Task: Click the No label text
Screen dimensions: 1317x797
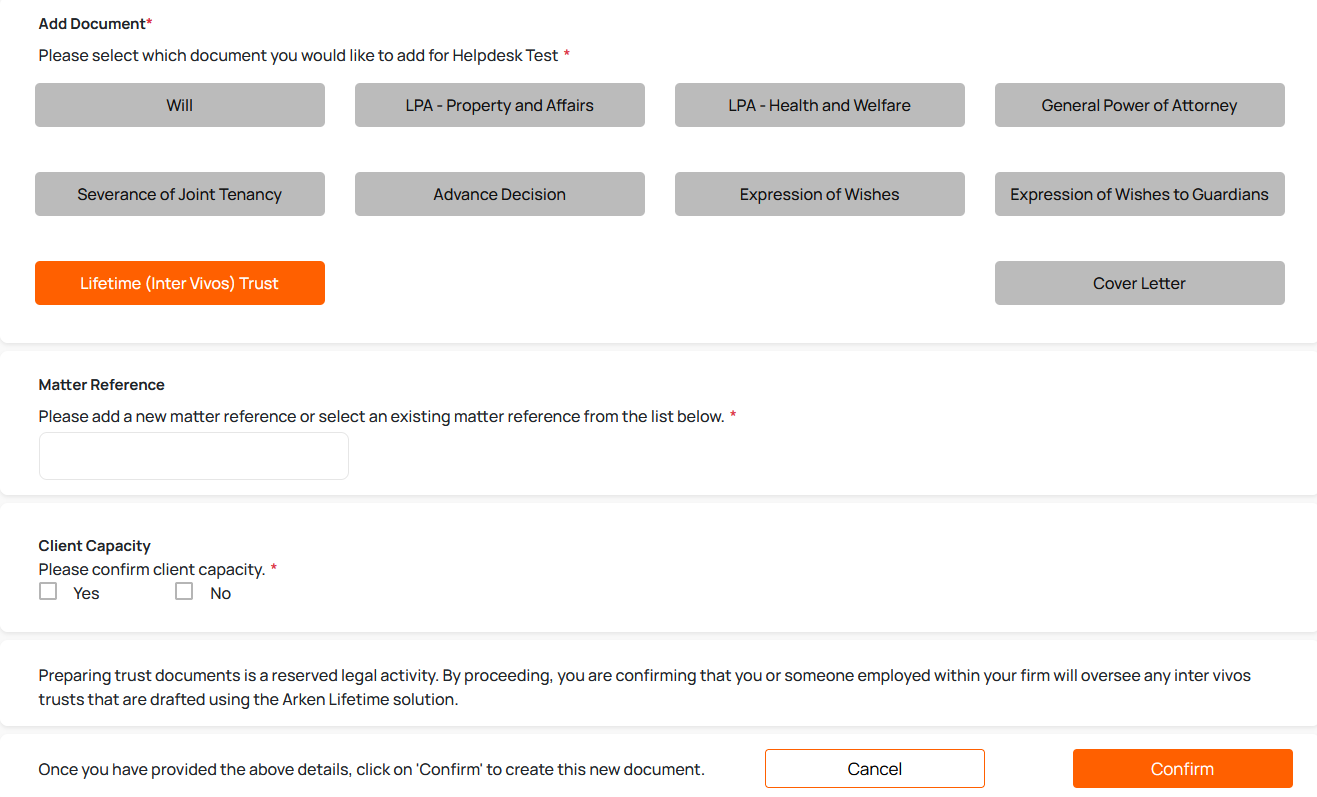Action: tap(221, 593)
